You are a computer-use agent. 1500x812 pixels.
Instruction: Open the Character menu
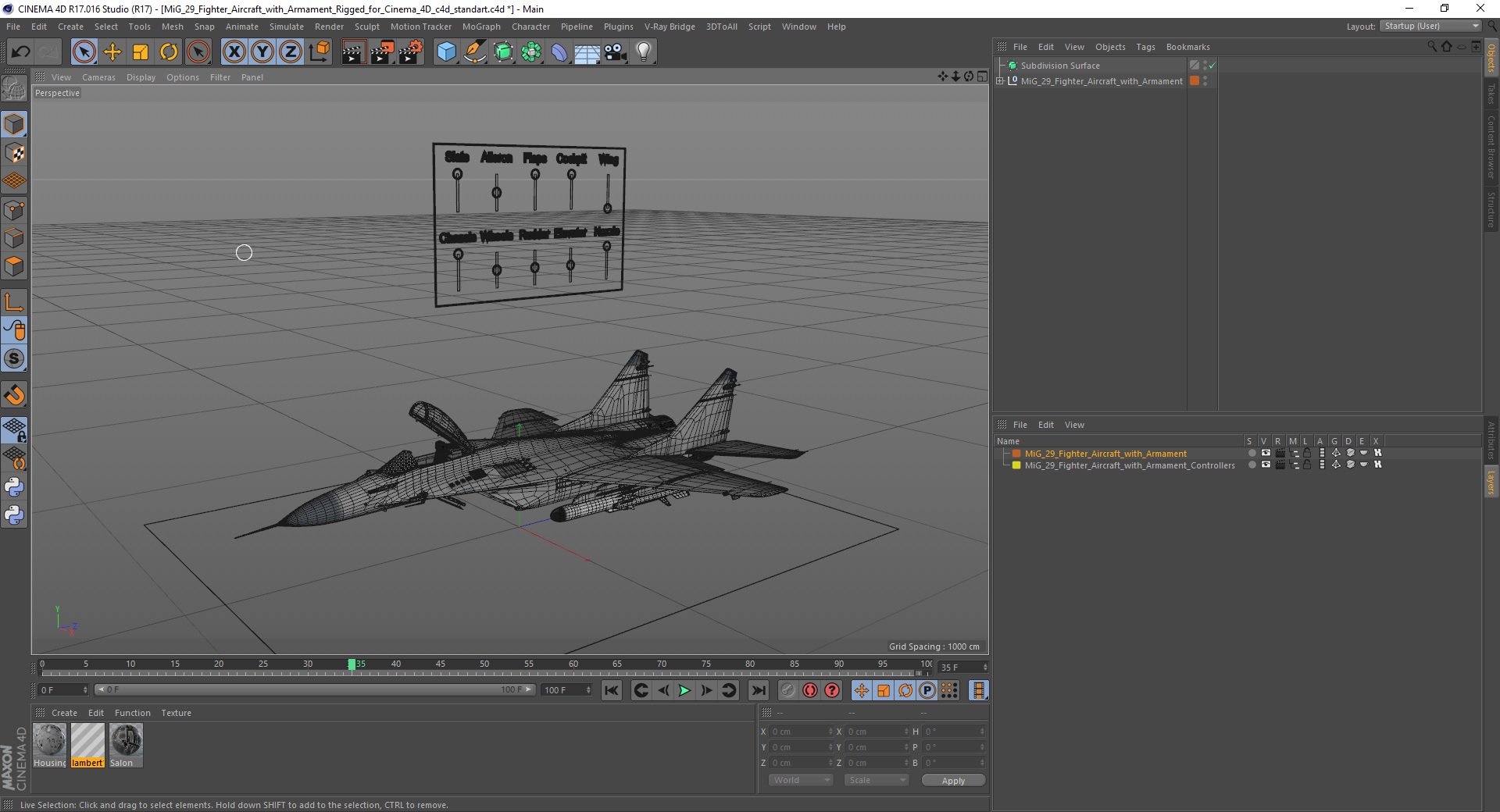click(x=530, y=27)
